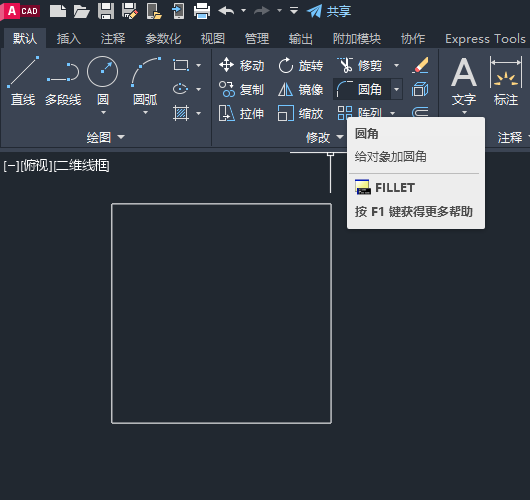Switch to the Insert (插入) ribbon tab
This screenshot has height=500, width=530.
(x=69, y=39)
